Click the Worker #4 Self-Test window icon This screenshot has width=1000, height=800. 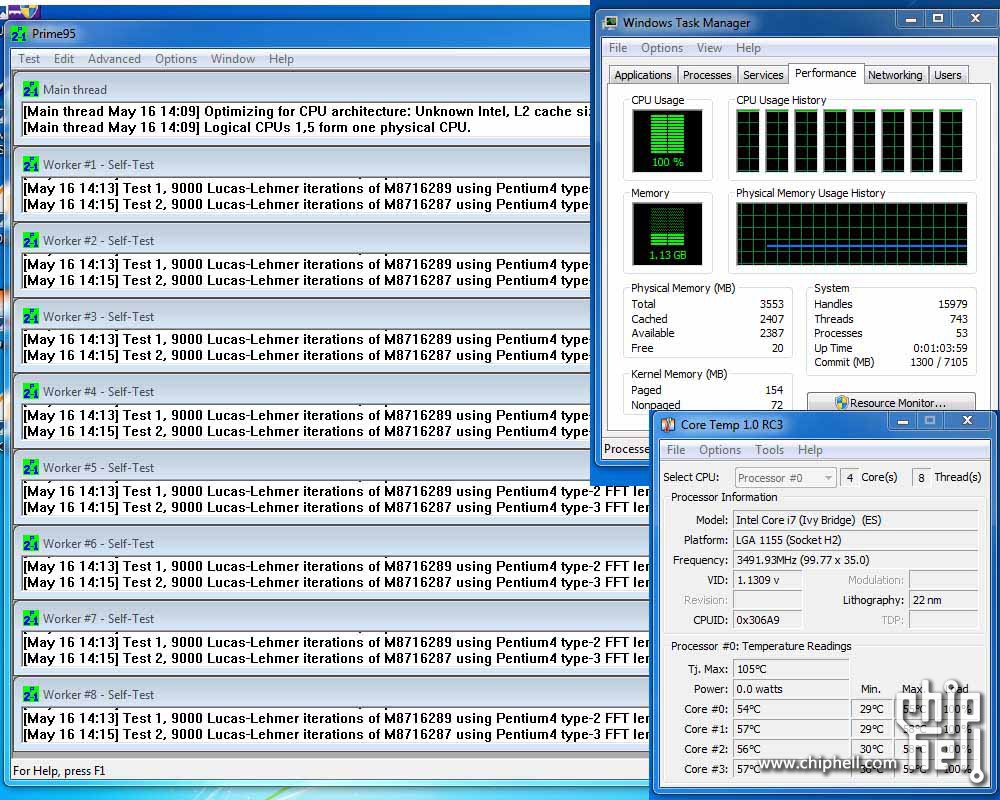point(31,392)
